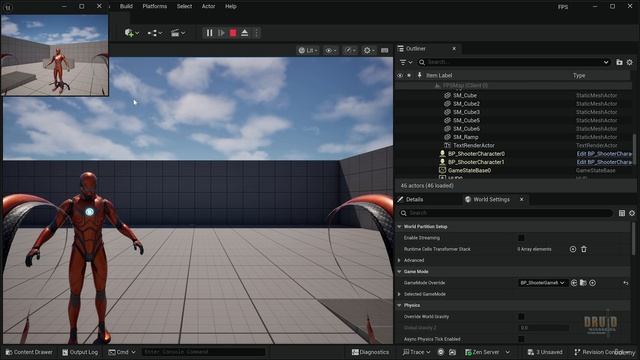The width and height of the screenshot is (640, 360).
Task: Toggle the Outliner eye visibility column header
Action: [400, 76]
